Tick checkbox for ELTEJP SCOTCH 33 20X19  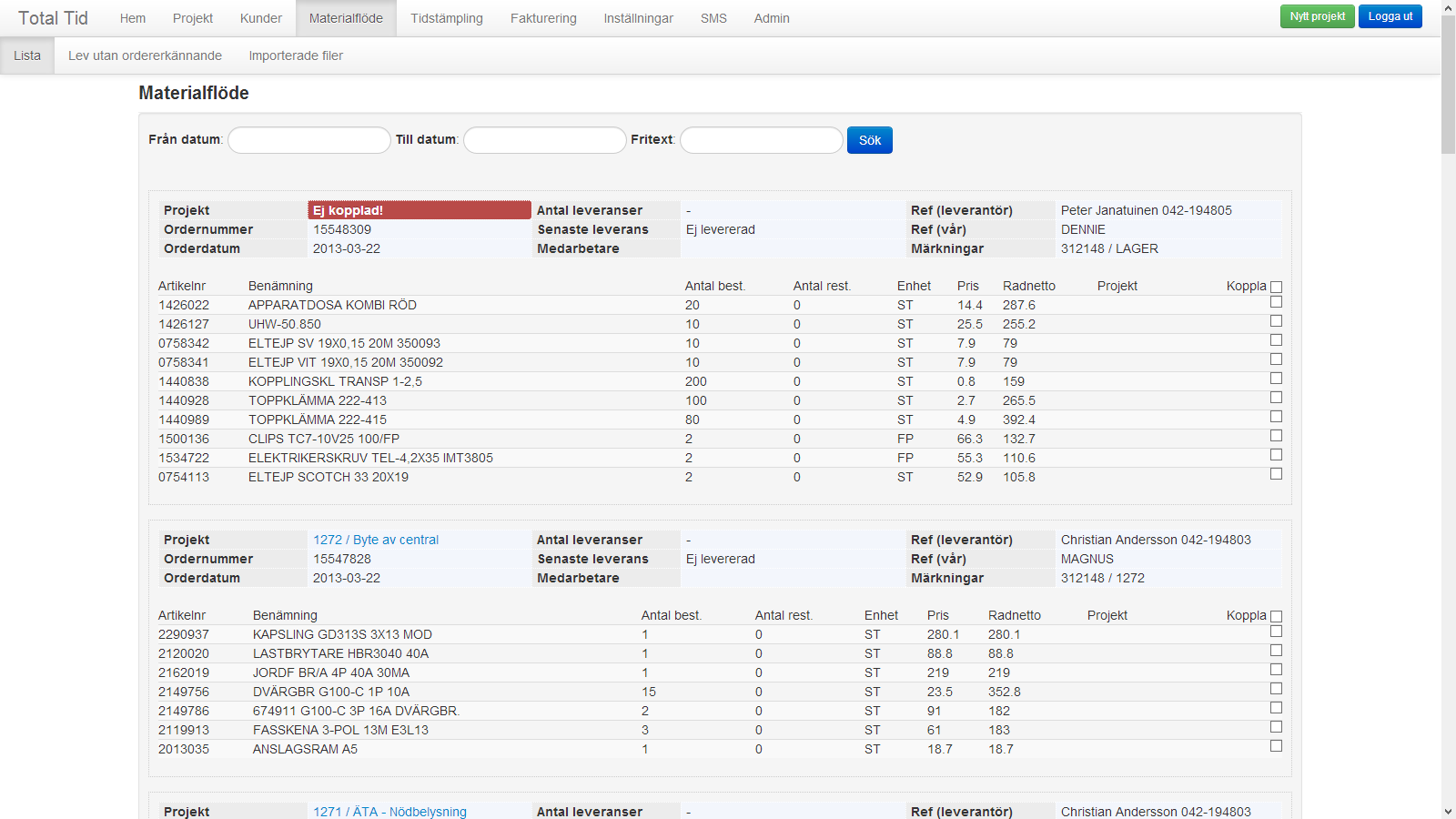pyautogui.click(x=1276, y=474)
